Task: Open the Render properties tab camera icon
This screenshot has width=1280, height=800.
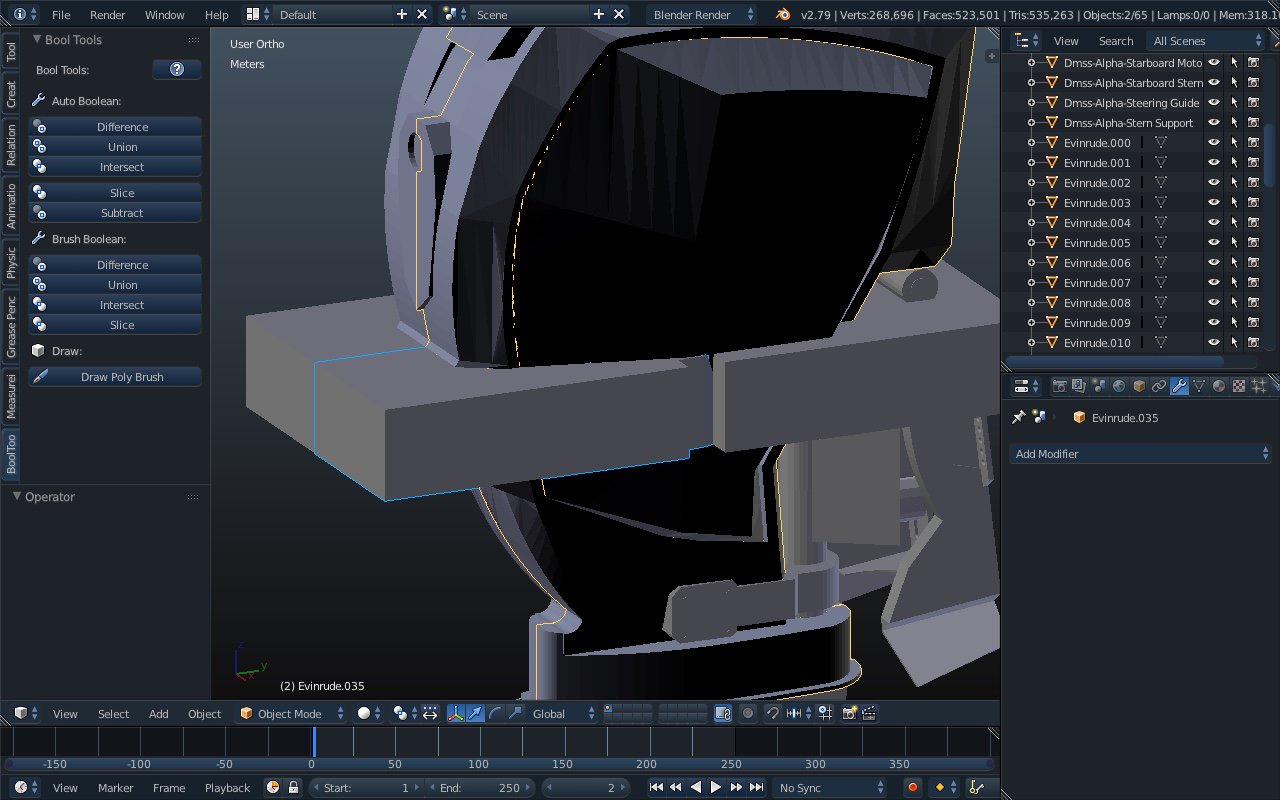Action: click(x=1060, y=385)
